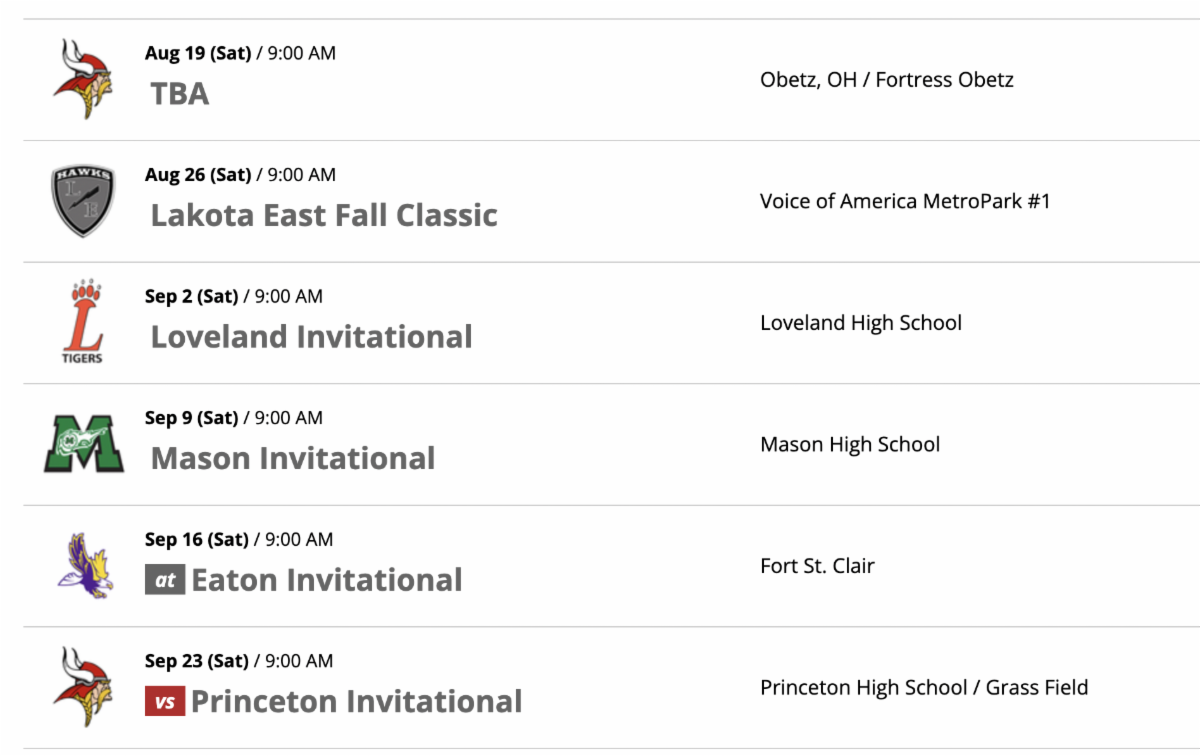Click the Viking logo beside Aug 19 TBA
Screen dimensions: 1200x756
tap(83, 79)
